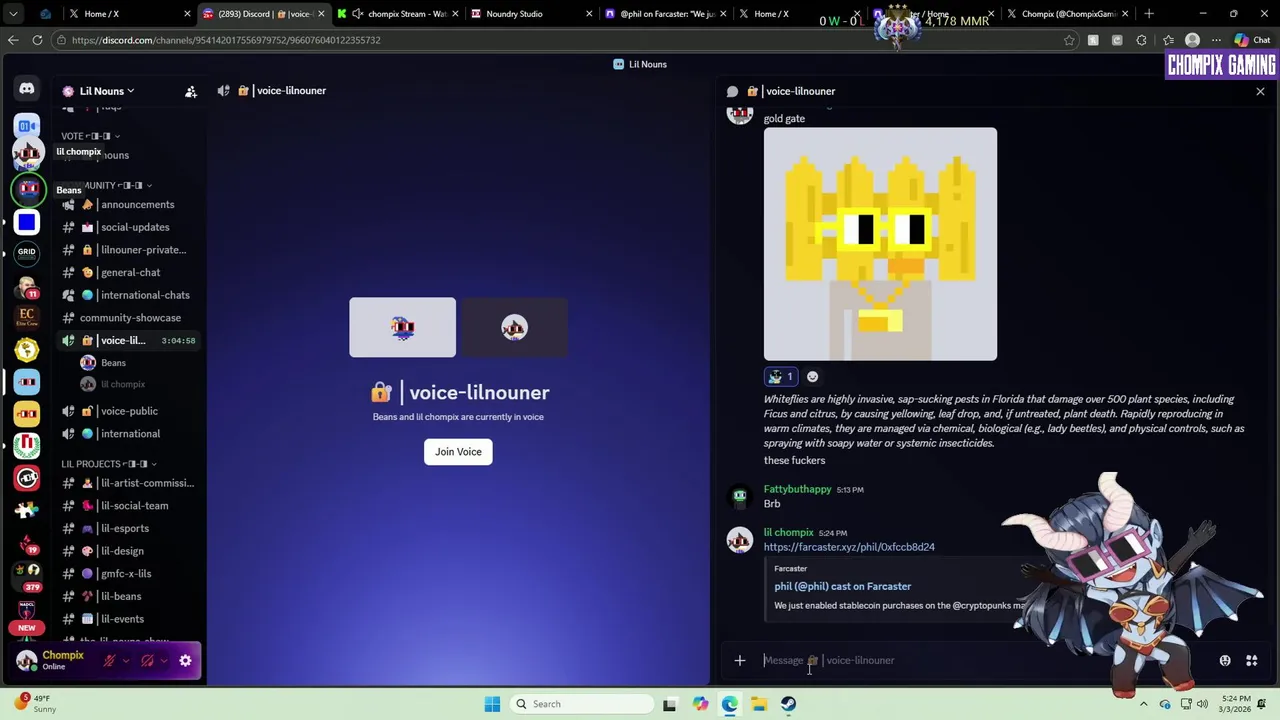Toggle headphone deafen in user panel
The width and height of the screenshot is (1280, 720).
tap(147, 660)
